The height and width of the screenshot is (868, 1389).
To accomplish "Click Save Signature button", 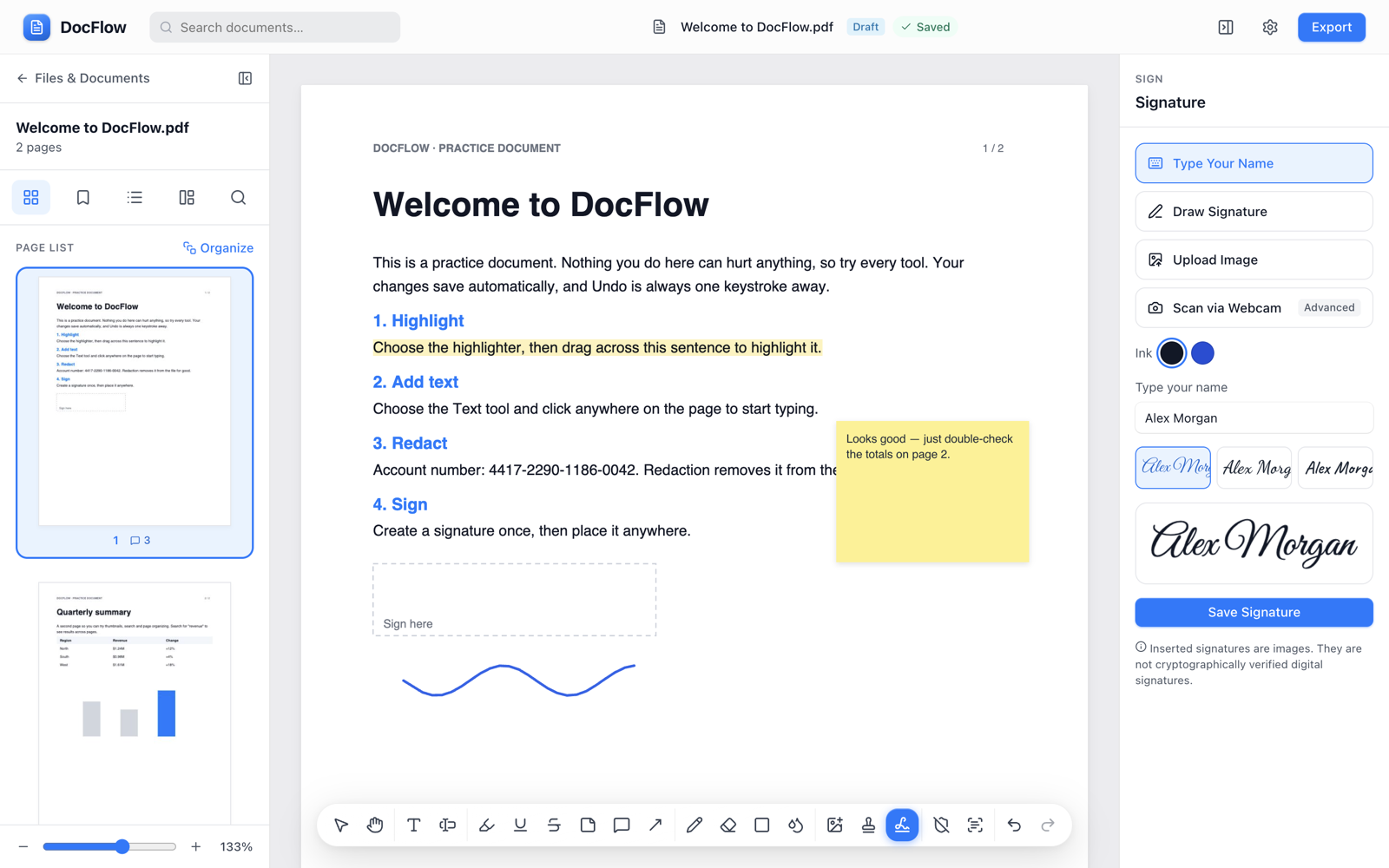I will point(1254,612).
